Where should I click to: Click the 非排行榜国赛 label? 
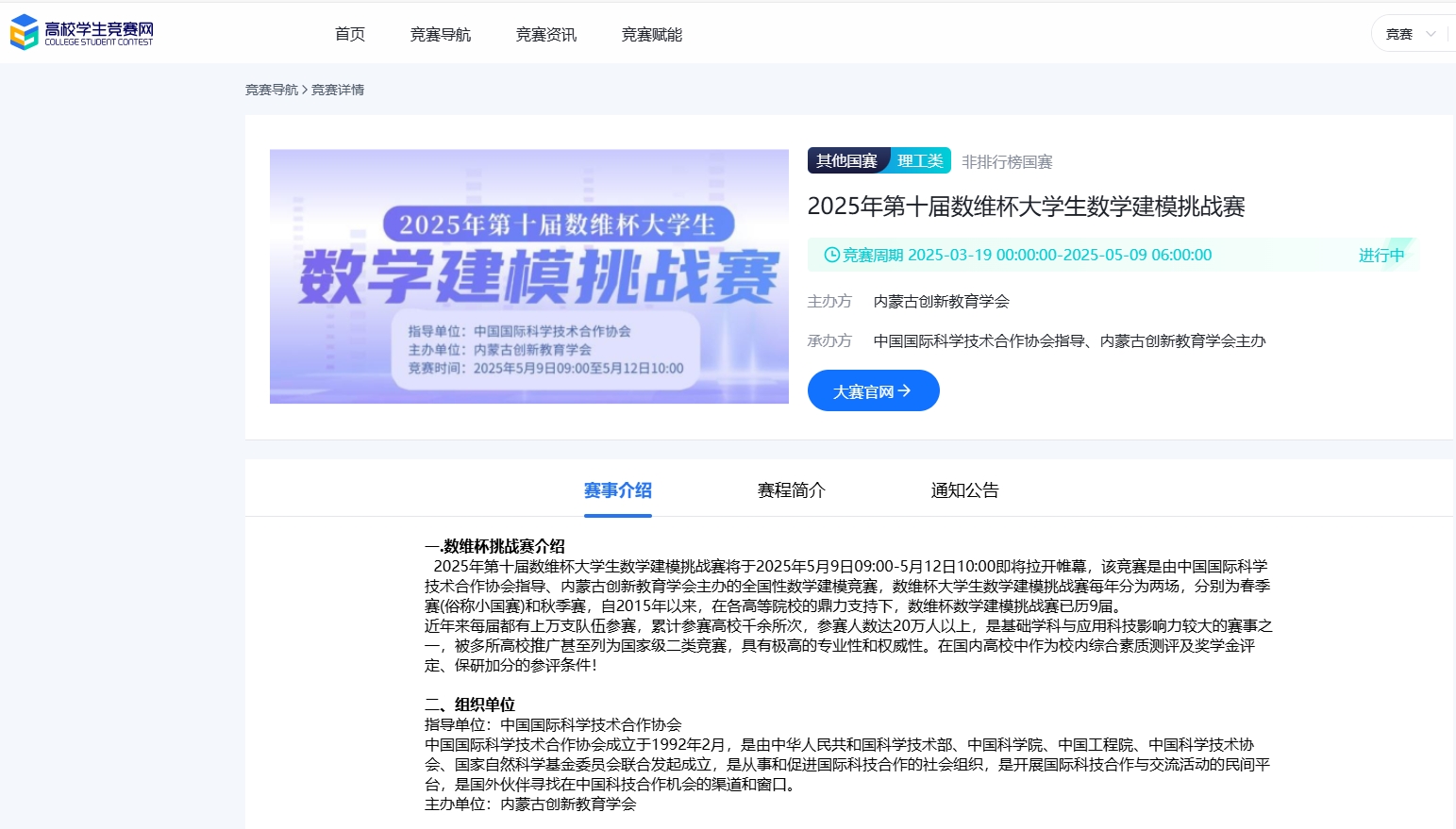click(1007, 162)
